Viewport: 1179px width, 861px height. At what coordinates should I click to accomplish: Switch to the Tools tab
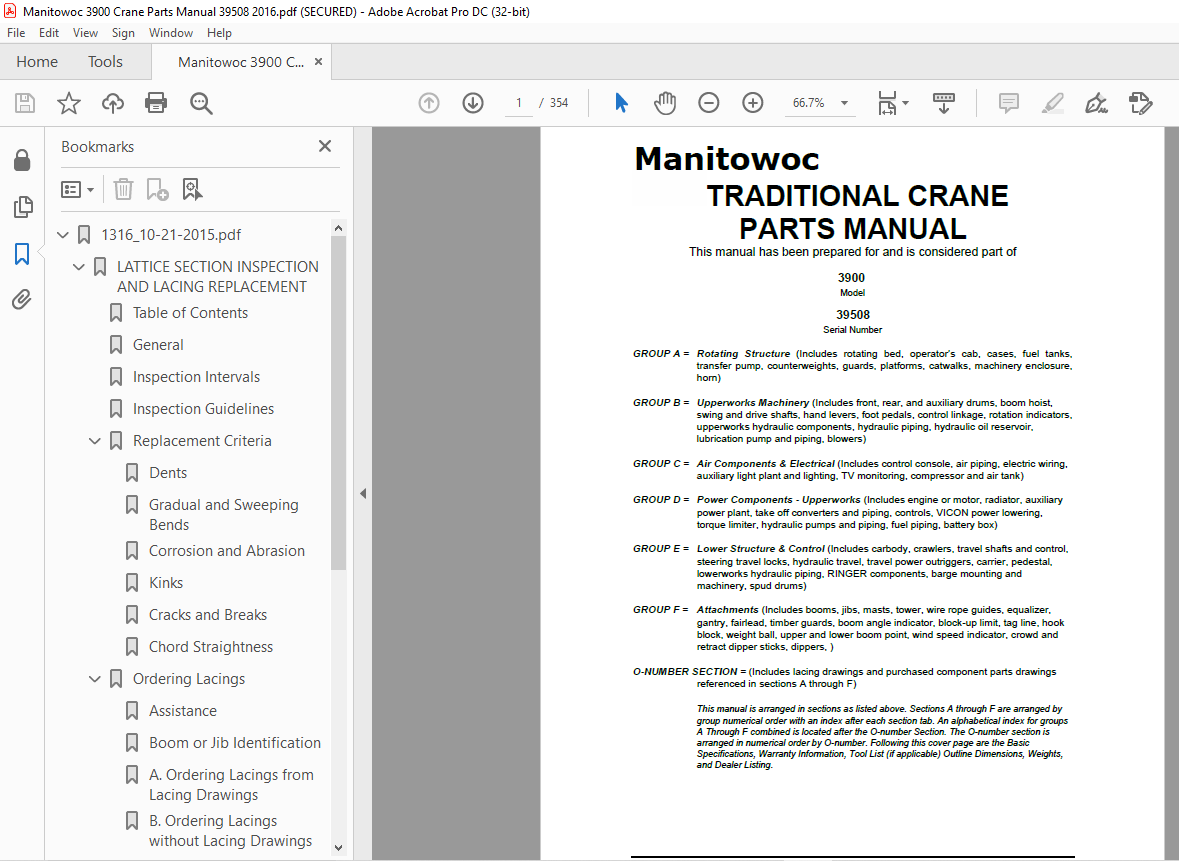coord(105,62)
